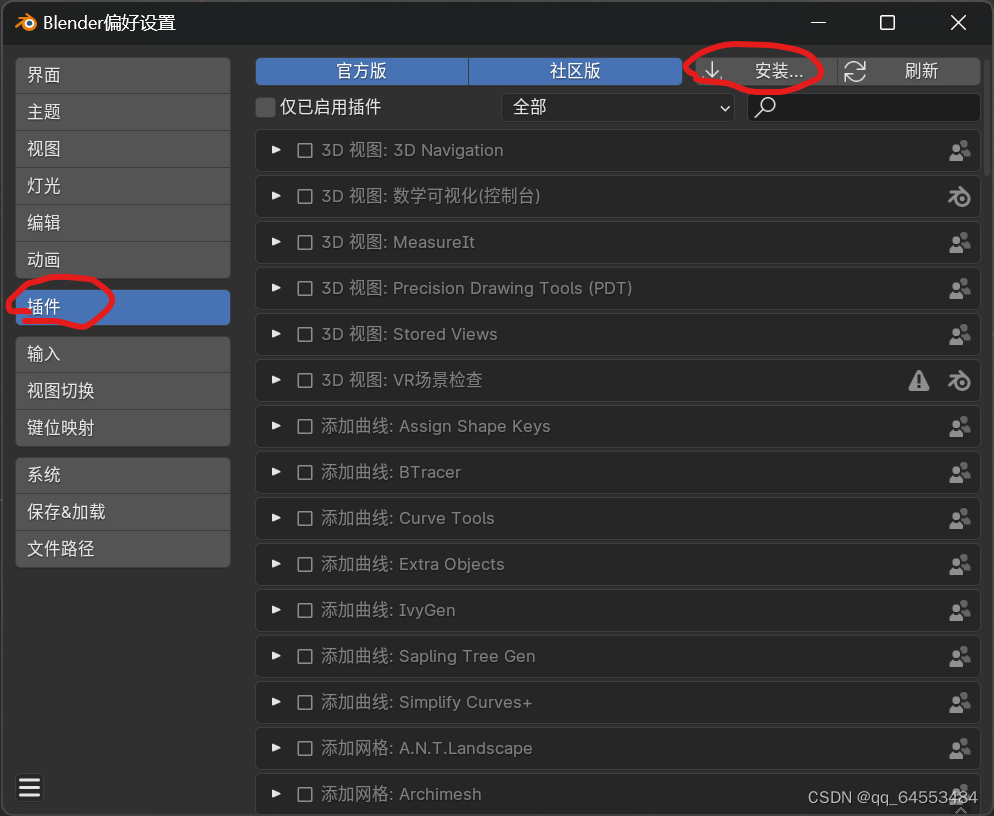Enable the Curve Tools add-on checkbox
Screen dimensions: 994x816
tap(305, 518)
